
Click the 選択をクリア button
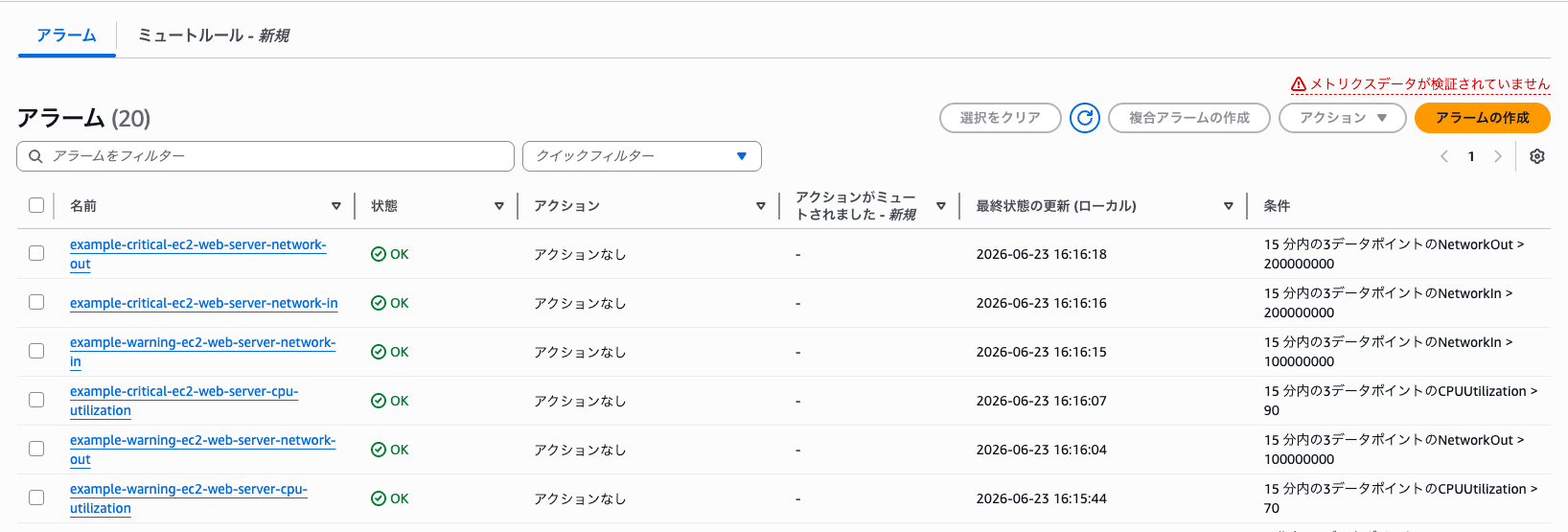pyautogui.click(x=1001, y=118)
